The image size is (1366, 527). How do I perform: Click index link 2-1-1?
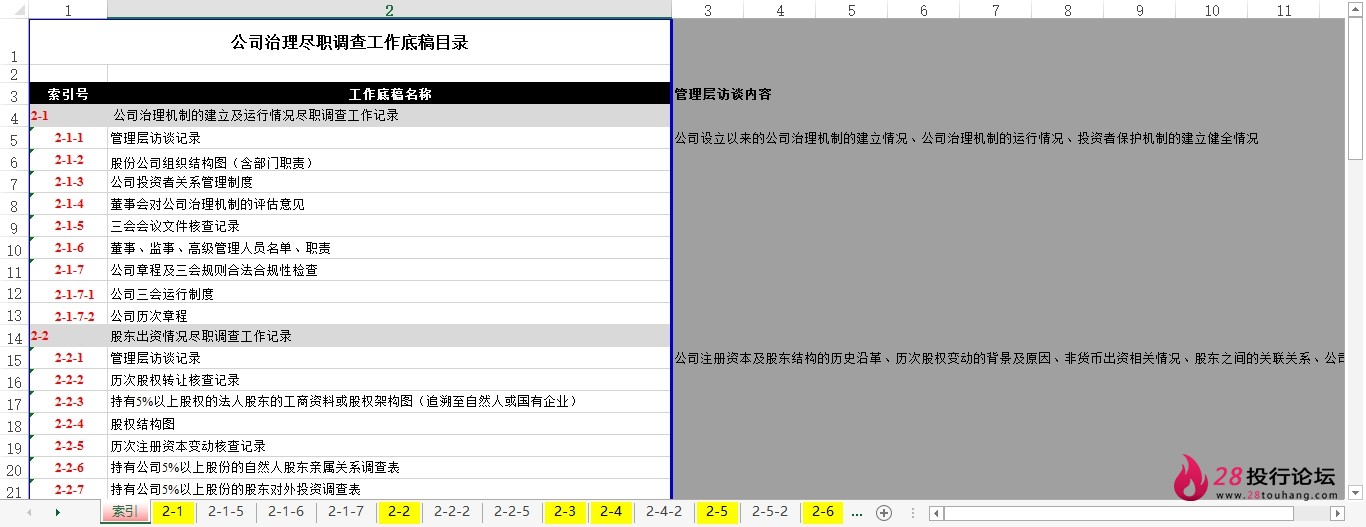point(69,138)
